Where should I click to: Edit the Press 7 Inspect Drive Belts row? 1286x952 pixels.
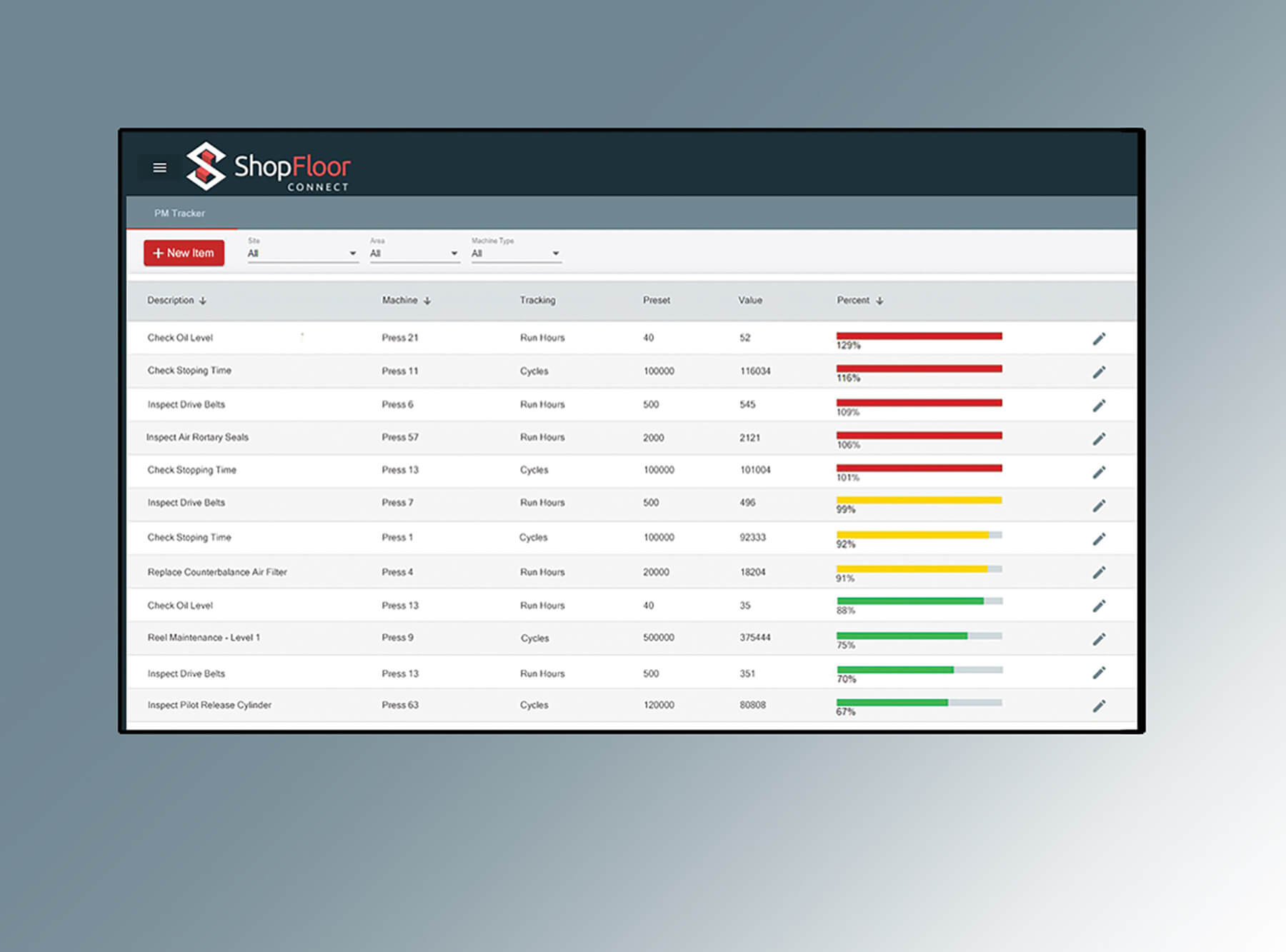pyautogui.click(x=1099, y=506)
